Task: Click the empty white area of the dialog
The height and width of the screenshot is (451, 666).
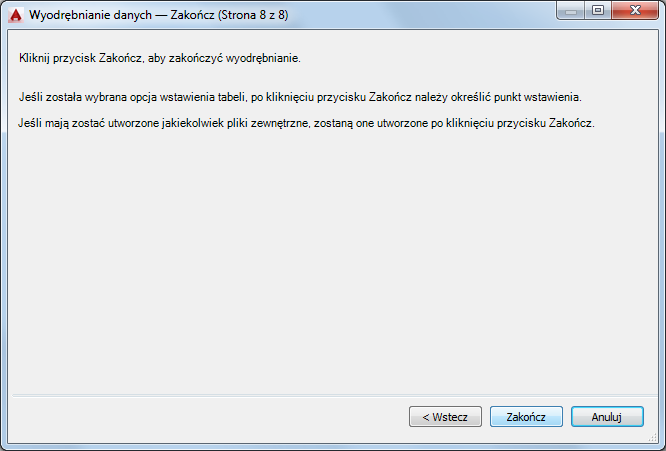Action: 330,260
